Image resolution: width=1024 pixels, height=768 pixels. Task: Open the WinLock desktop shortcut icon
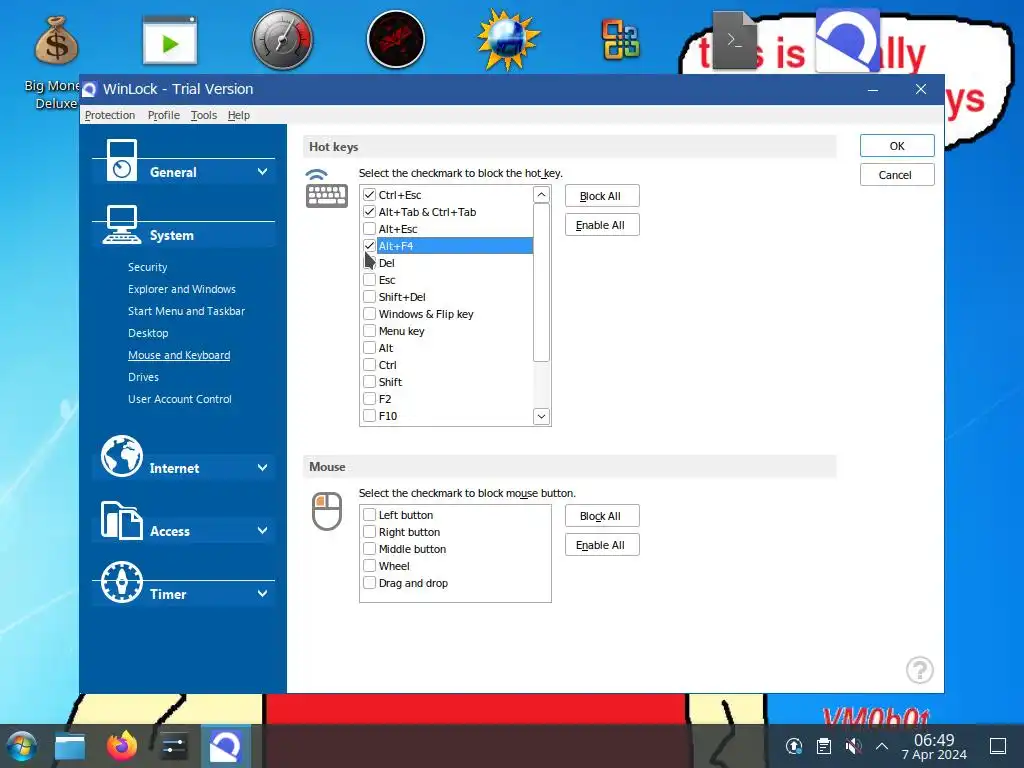coord(847,40)
